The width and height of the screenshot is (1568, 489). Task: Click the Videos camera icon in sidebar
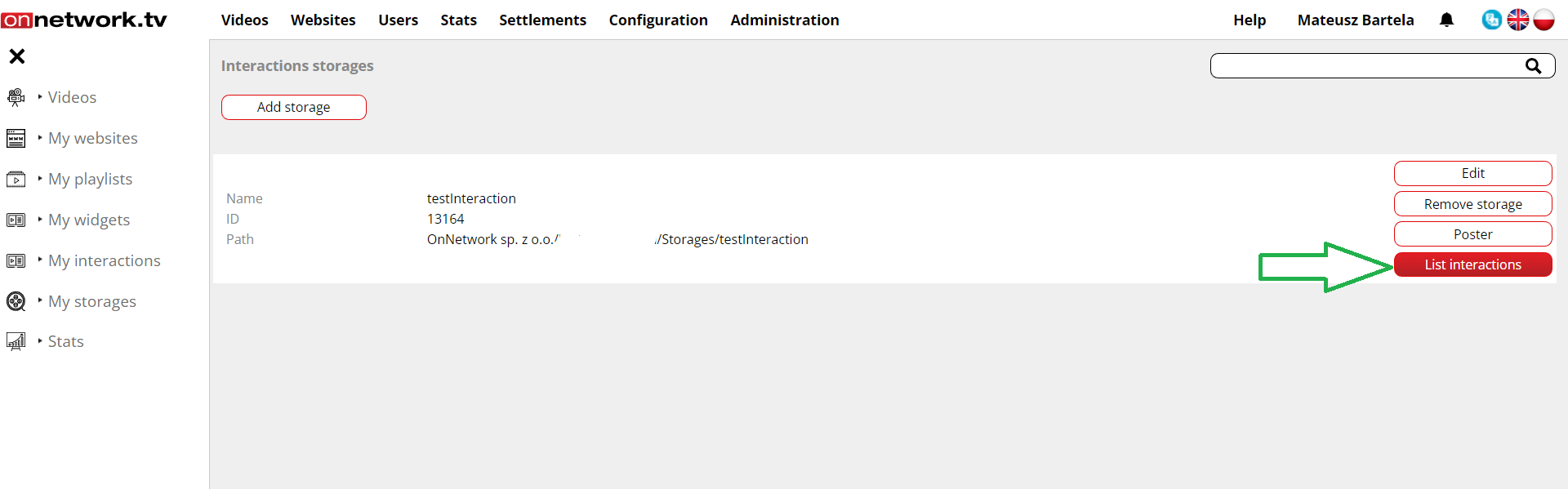[x=16, y=98]
